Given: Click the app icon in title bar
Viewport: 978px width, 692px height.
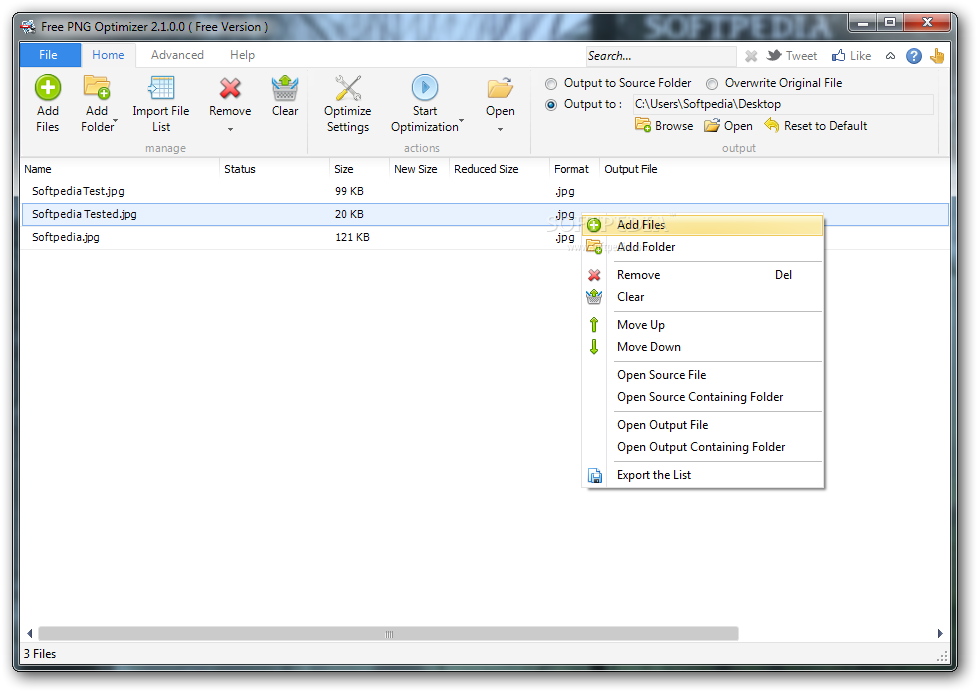Looking at the screenshot, I should point(28,27).
